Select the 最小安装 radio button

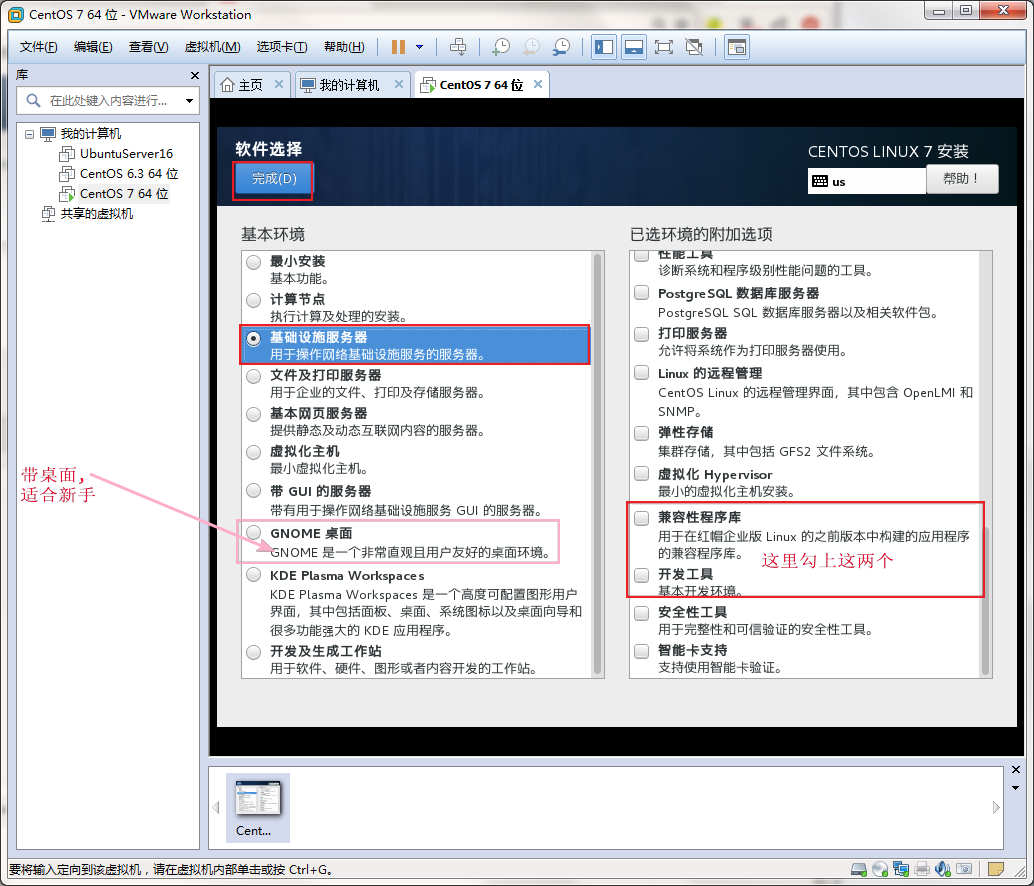(x=254, y=262)
